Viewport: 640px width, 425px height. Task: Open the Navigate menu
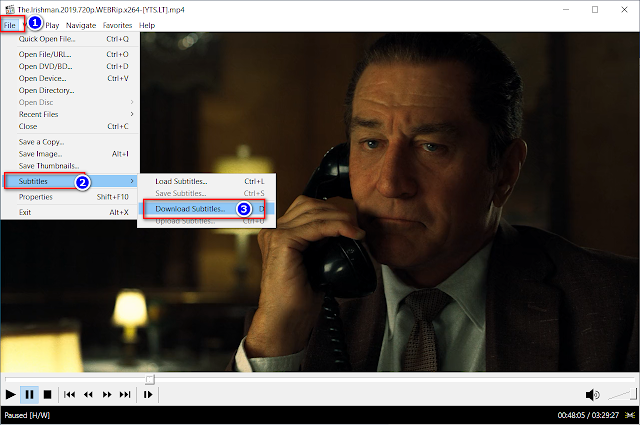point(81,25)
